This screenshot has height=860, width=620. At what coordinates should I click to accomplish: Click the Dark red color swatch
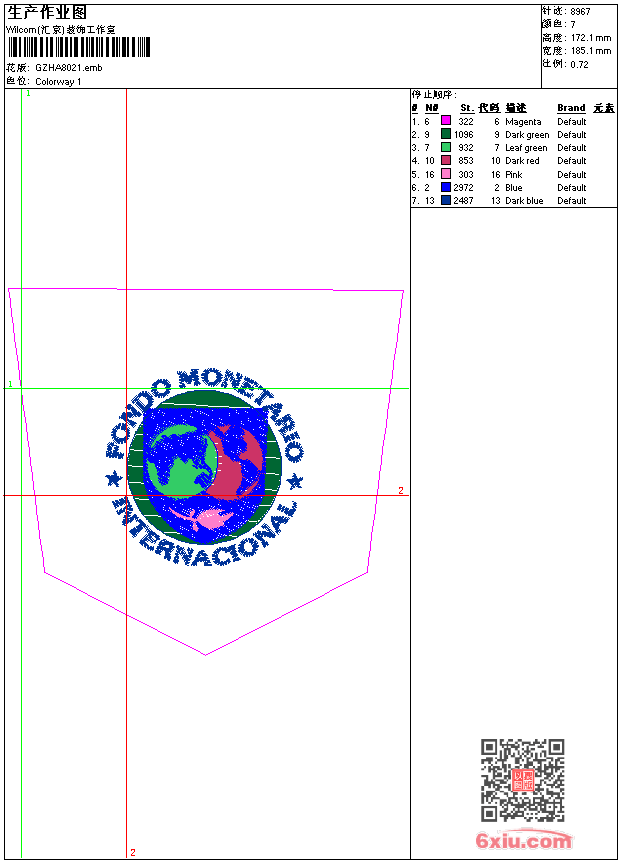[x=446, y=160]
